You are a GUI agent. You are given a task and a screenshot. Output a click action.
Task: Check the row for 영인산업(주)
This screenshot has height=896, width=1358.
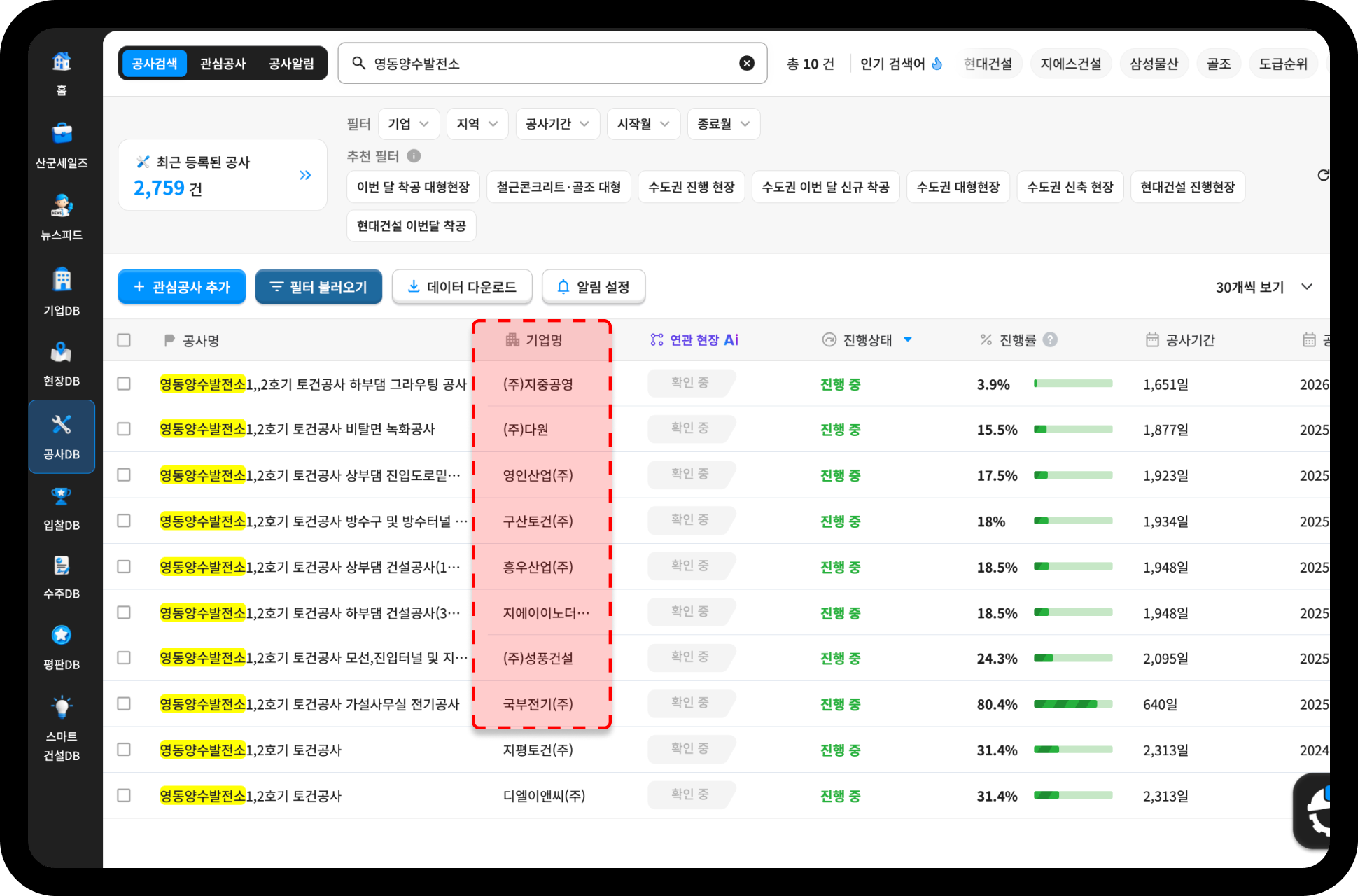(124, 475)
